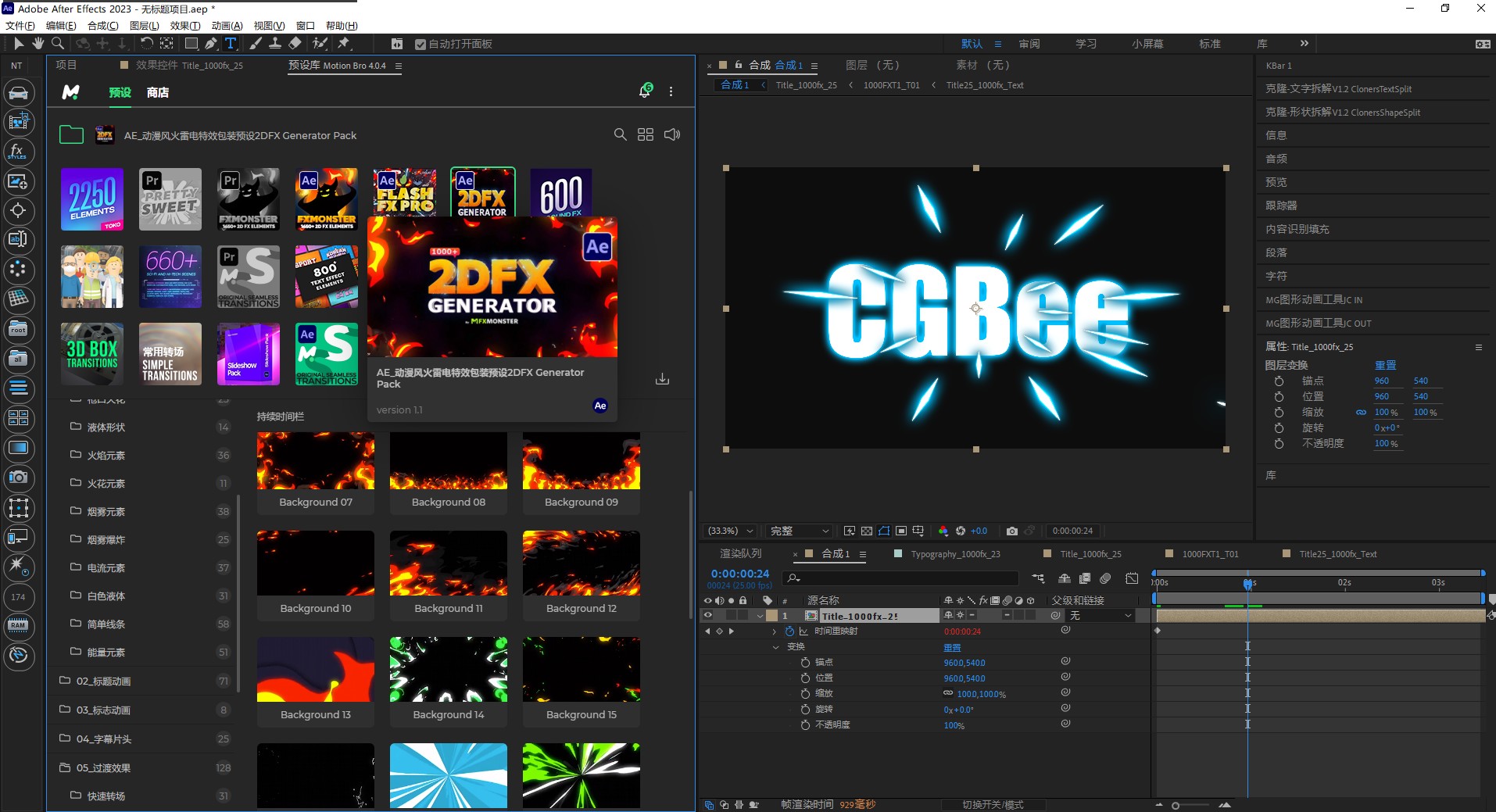Download the 2DFX Generator pack
1496x812 pixels.
point(662,379)
